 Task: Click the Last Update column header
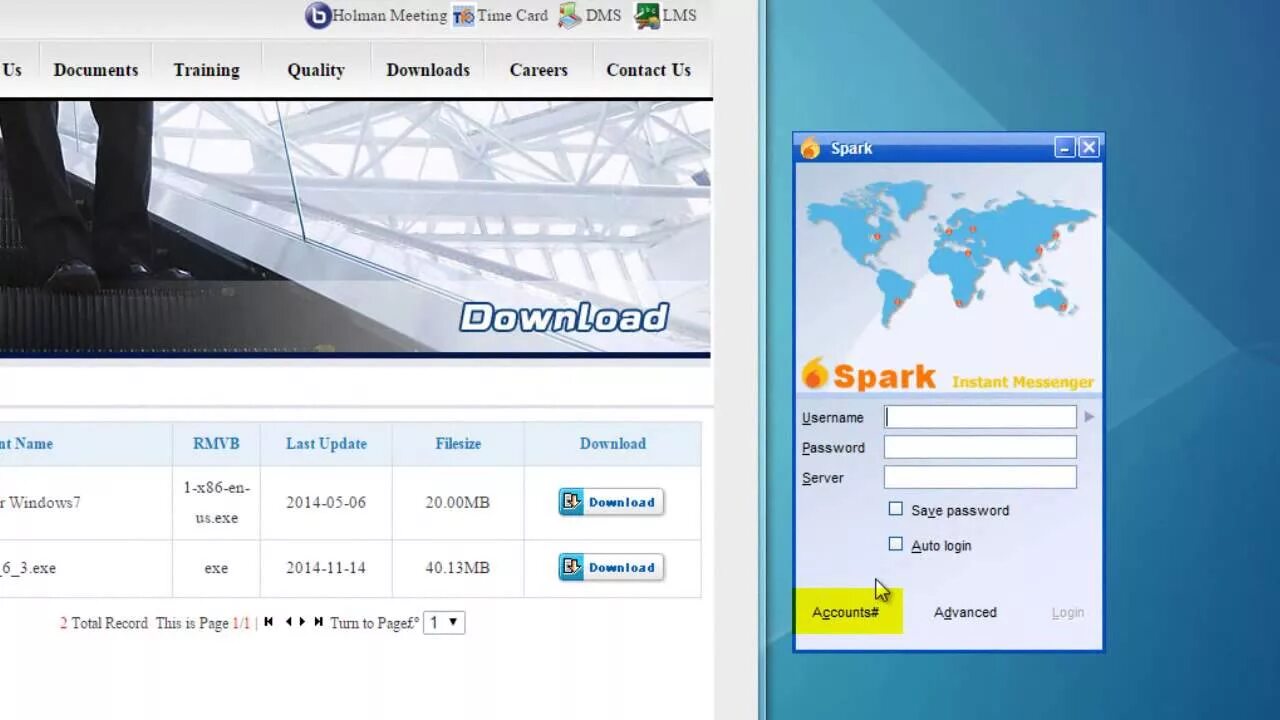click(326, 443)
